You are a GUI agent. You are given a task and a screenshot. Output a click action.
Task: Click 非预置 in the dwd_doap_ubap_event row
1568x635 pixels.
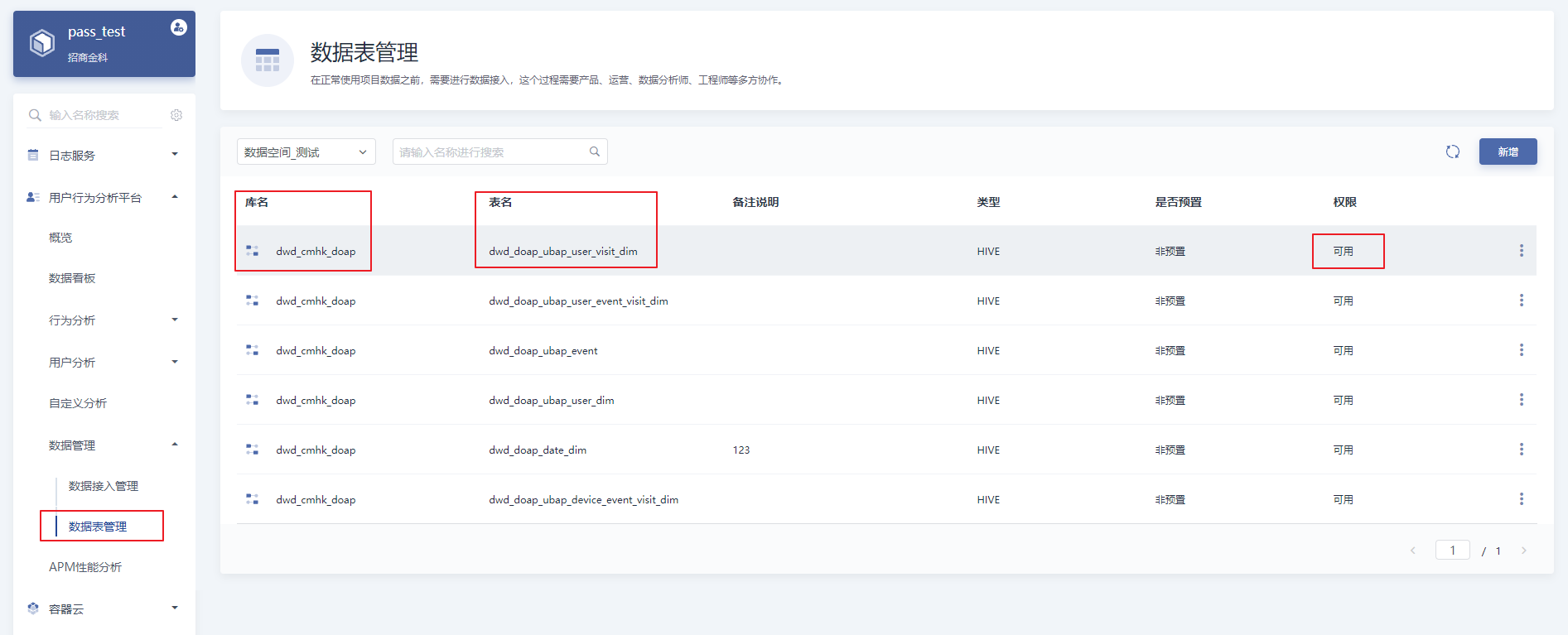pos(1170,351)
